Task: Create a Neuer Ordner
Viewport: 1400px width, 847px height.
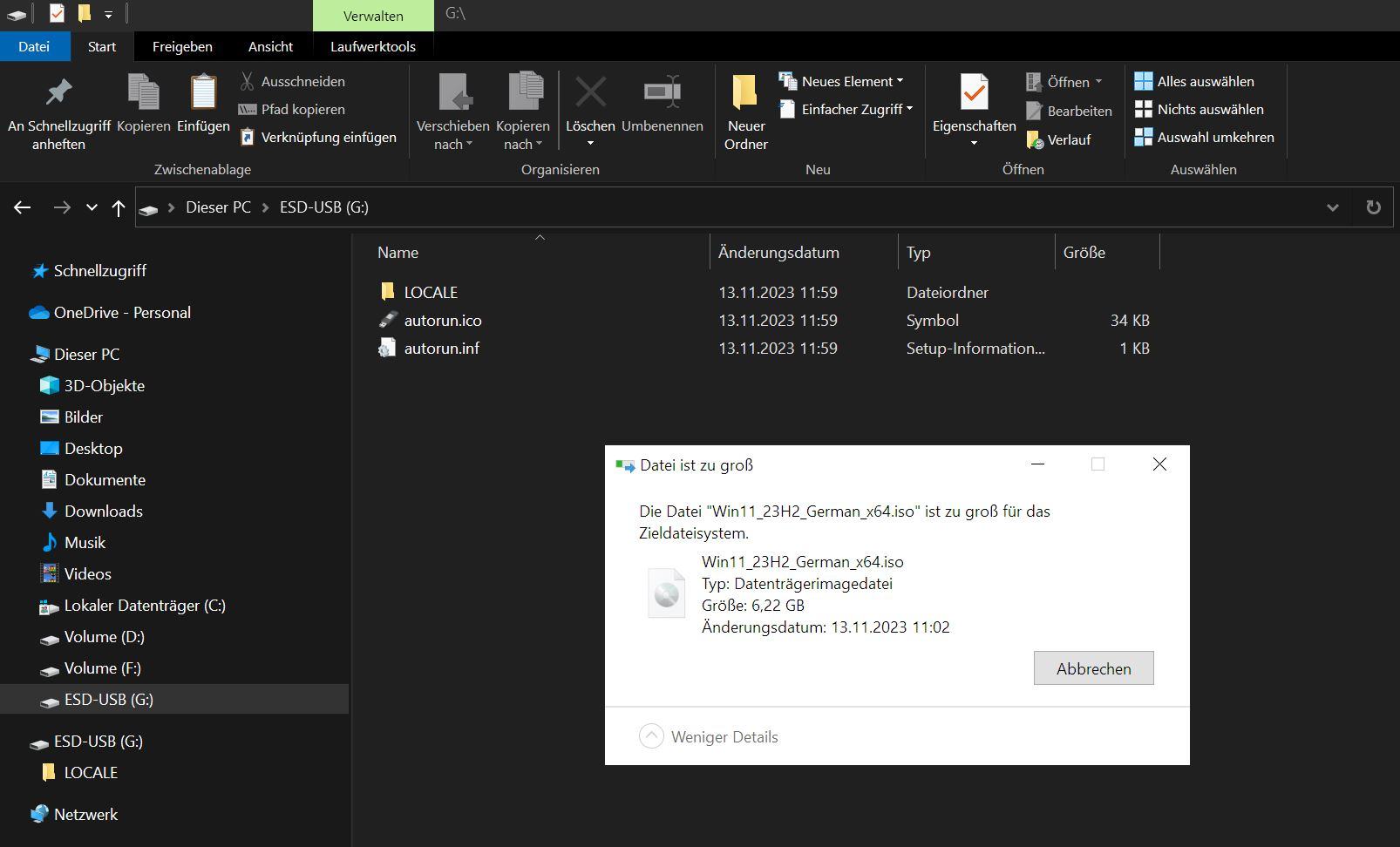Action: [x=746, y=113]
